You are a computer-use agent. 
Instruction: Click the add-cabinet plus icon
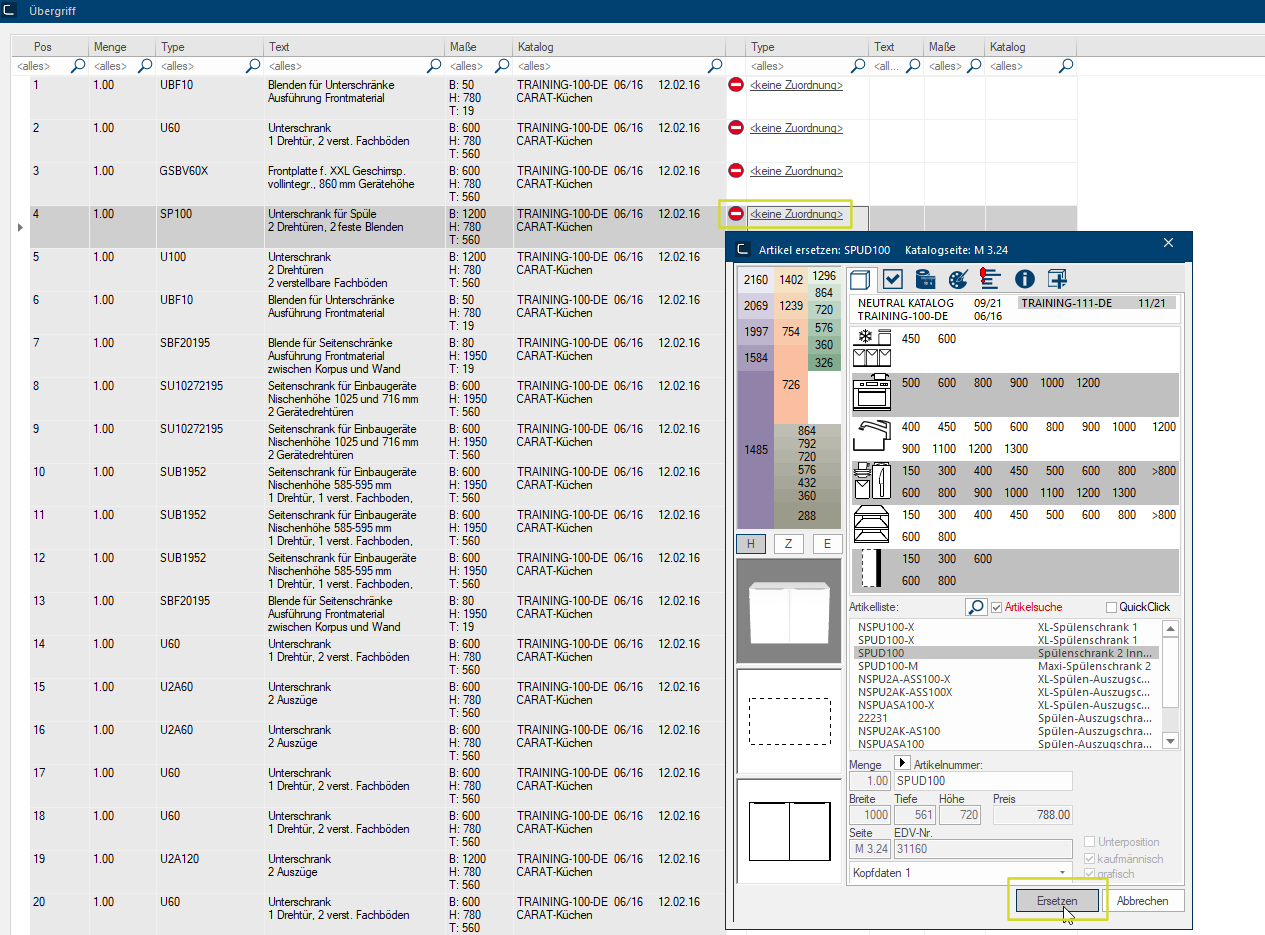point(1057,279)
